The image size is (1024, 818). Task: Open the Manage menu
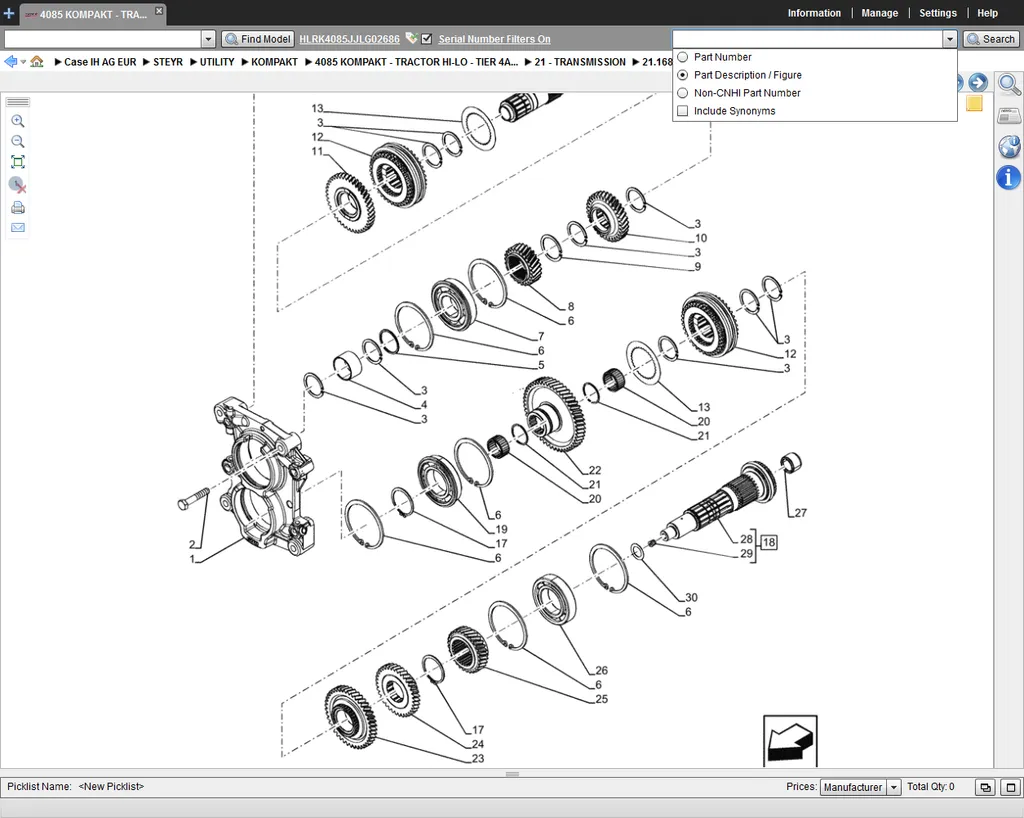pos(879,13)
